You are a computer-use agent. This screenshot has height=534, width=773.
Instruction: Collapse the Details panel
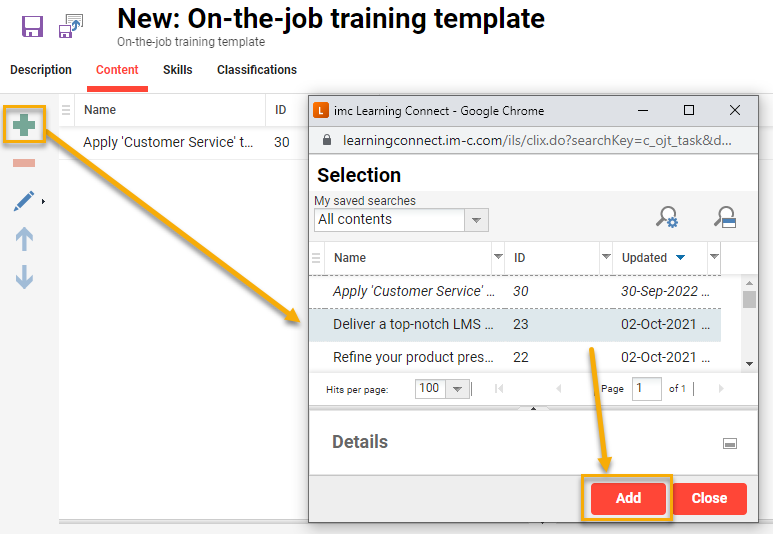pos(730,443)
